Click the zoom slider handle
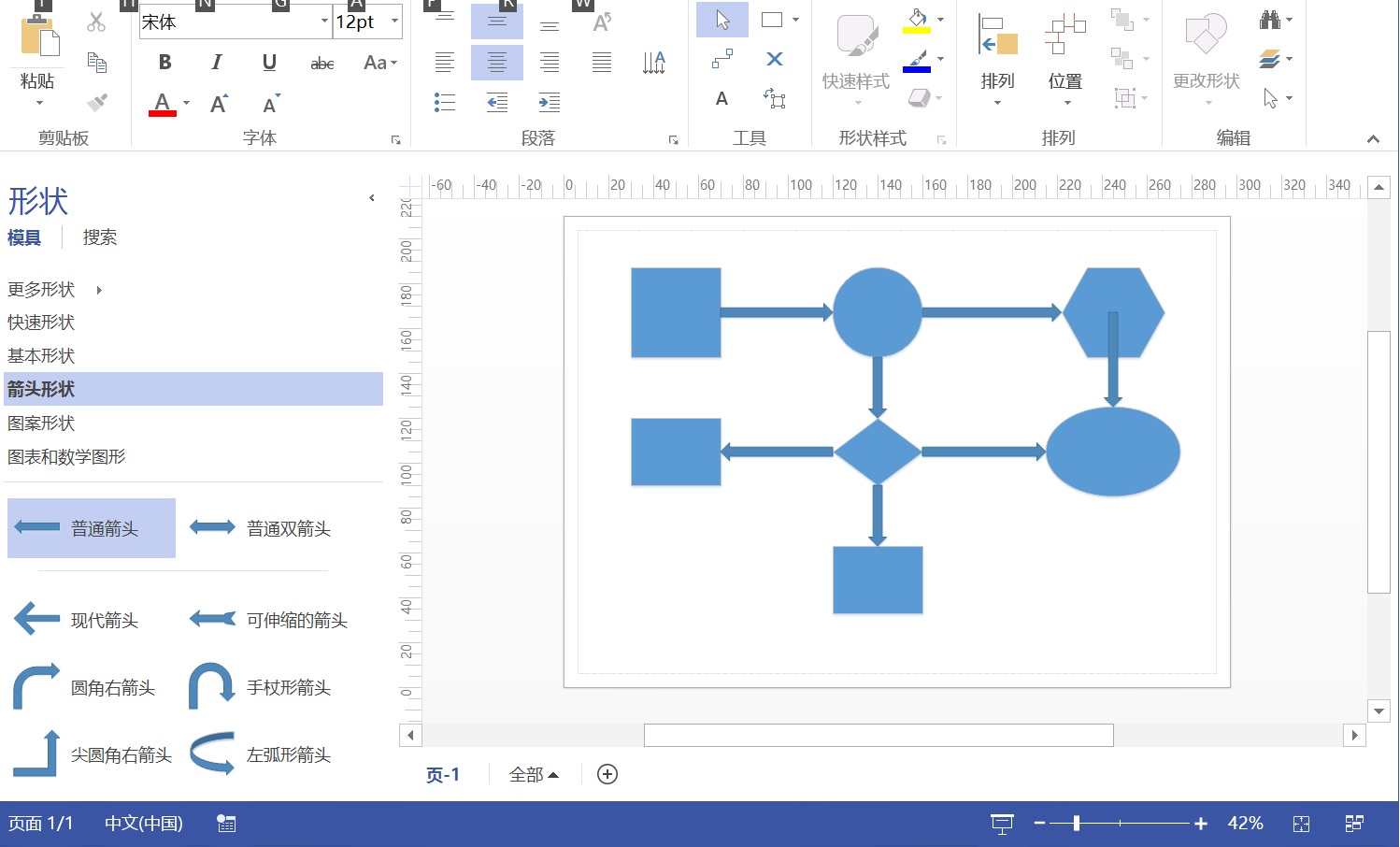 tap(1077, 824)
